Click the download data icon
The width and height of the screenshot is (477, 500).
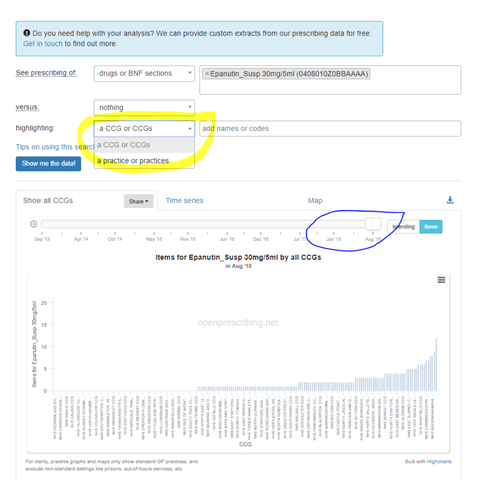[450, 200]
